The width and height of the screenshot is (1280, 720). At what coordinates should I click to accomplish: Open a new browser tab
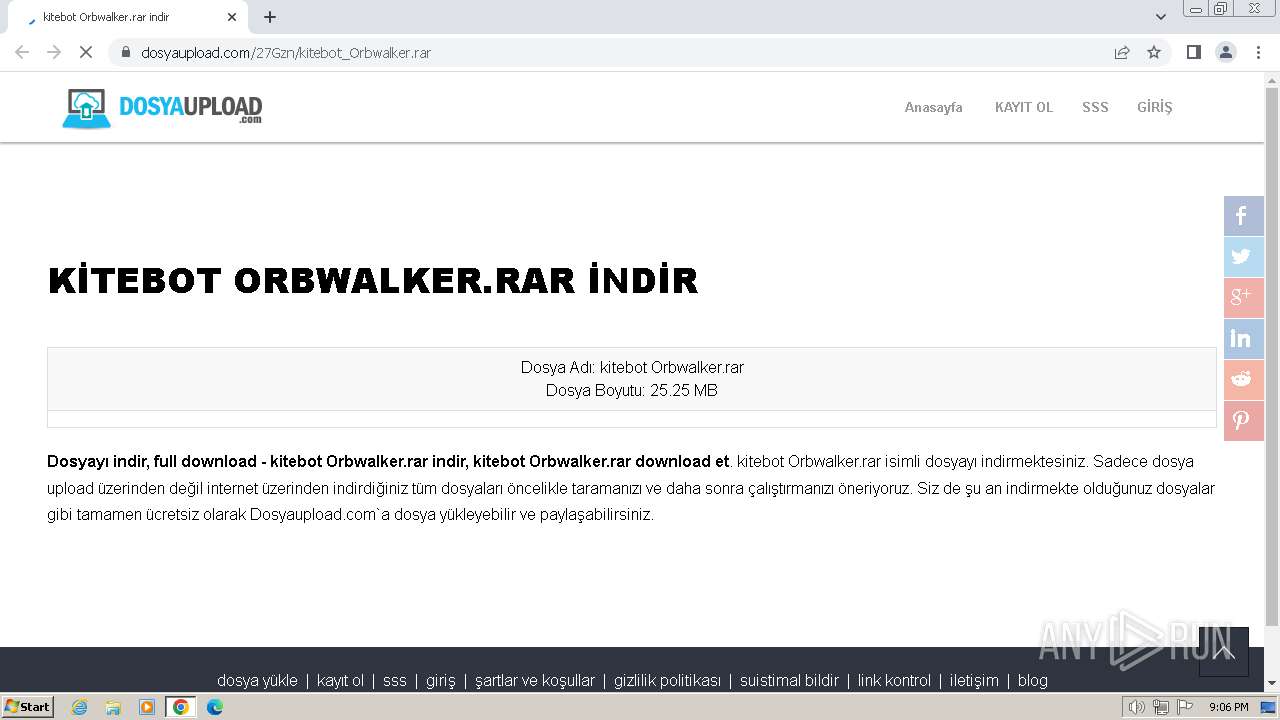270,17
